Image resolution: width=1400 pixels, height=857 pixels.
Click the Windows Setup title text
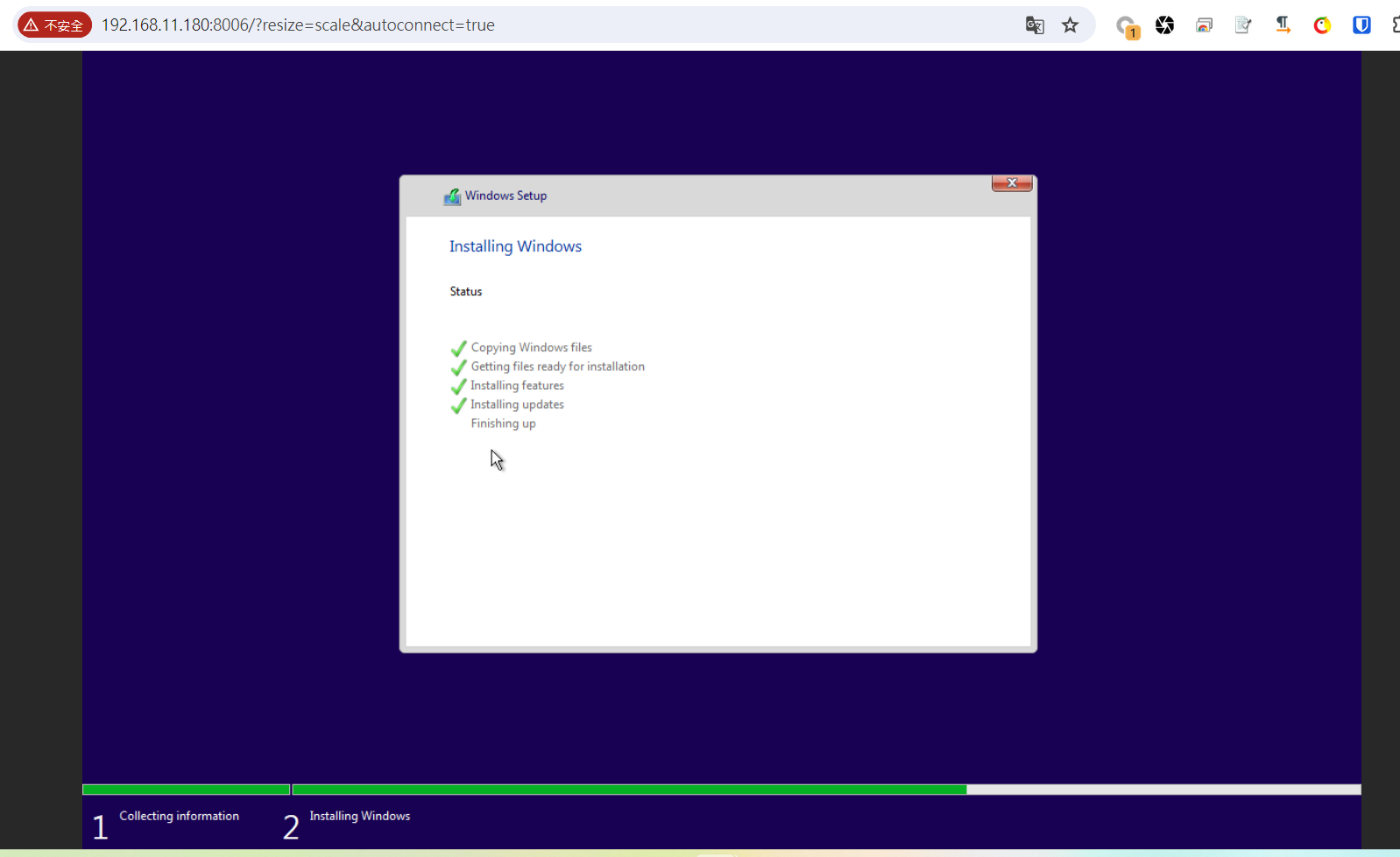[x=506, y=195]
